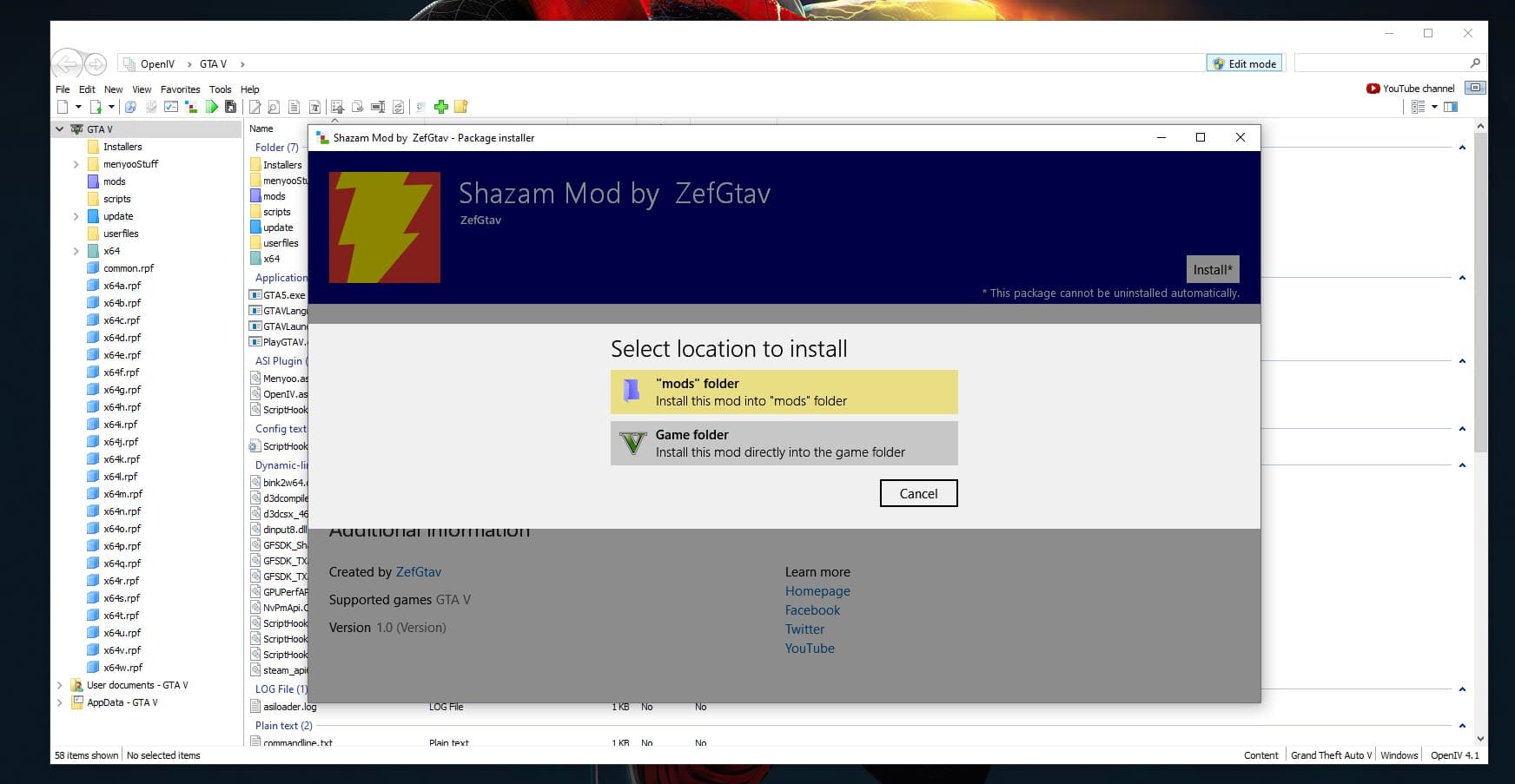Click the search magnifier icon
Viewport: 1515px width, 784px height.
pos(1474,63)
